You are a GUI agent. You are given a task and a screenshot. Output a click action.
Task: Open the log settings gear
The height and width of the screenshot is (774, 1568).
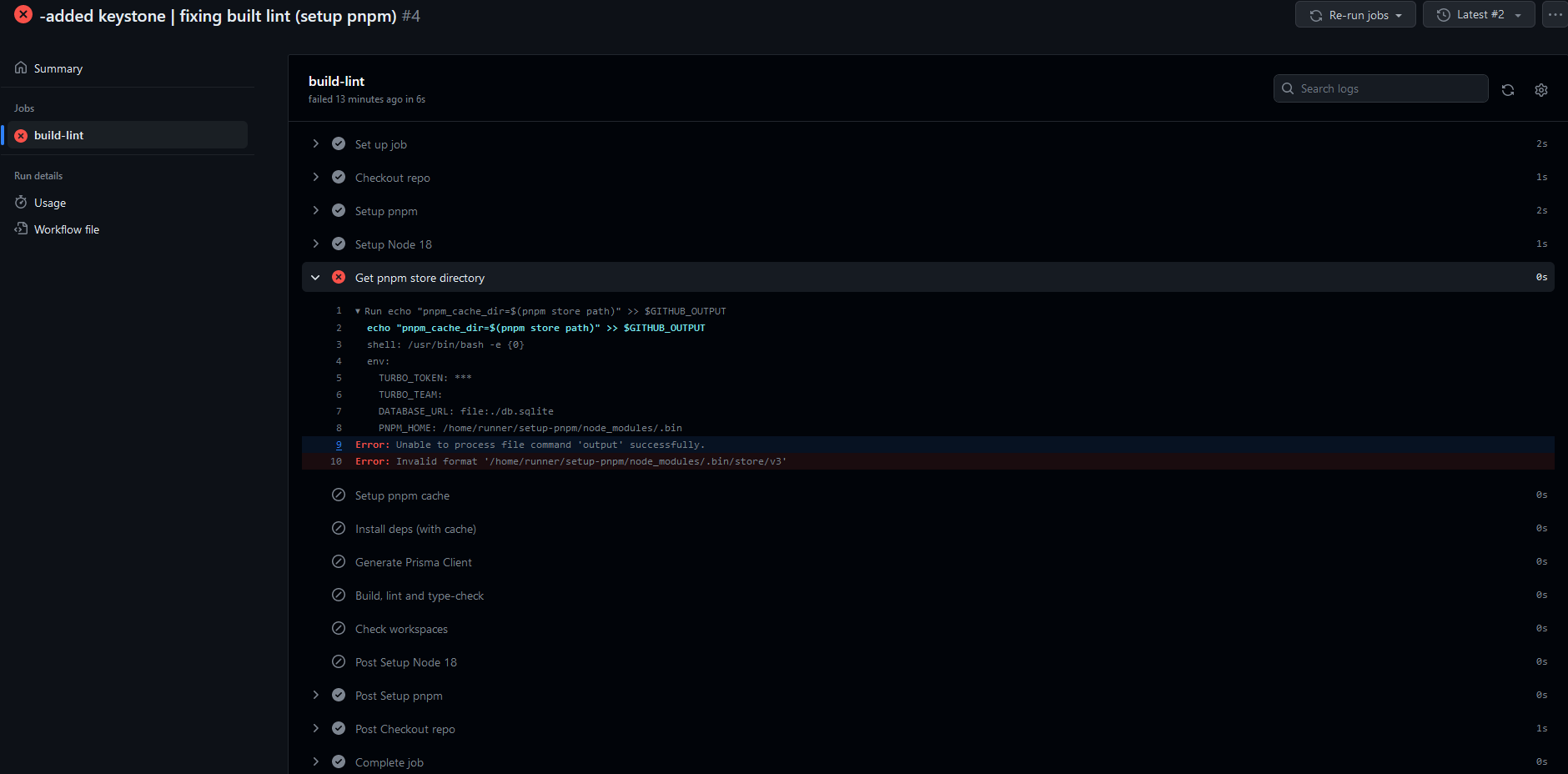pos(1541,89)
